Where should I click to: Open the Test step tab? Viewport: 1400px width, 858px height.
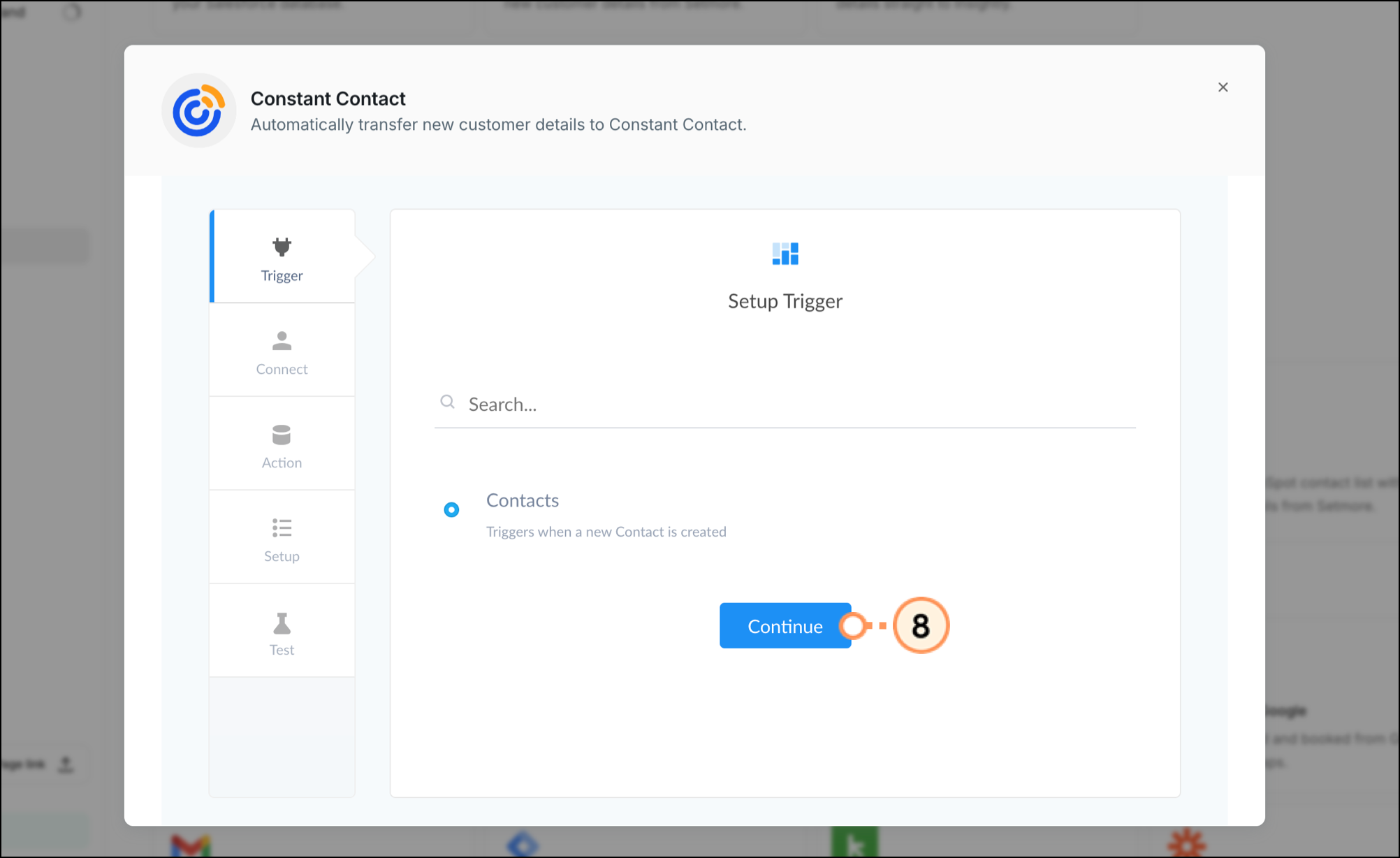[282, 631]
